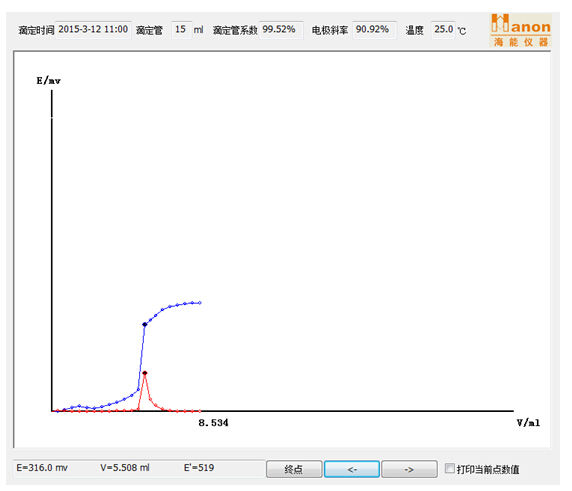Enable the 打印当前点数值 checkbox
Screen dimensions: 572x491
click(x=450, y=468)
